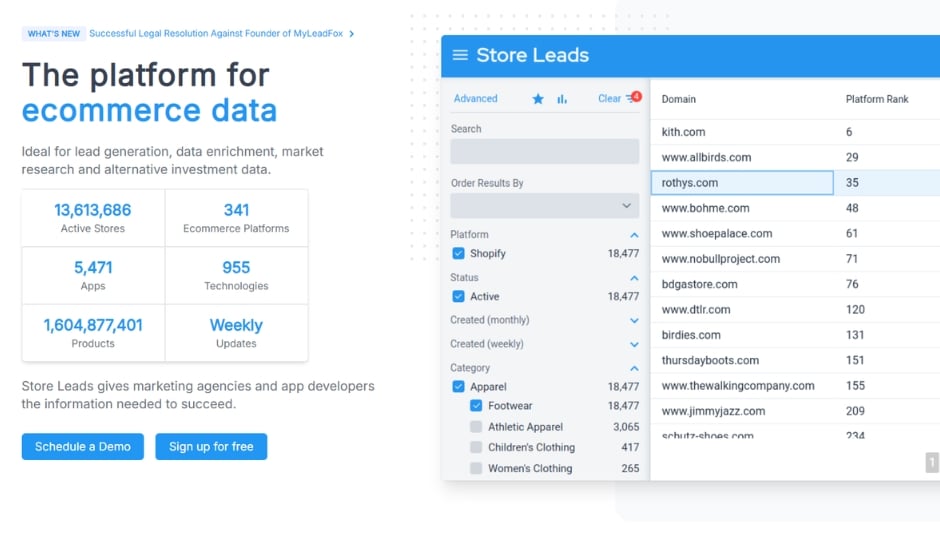The width and height of the screenshot is (940, 540).
Task: Click the 955 Technologies stat
Action: pos(236,276)
